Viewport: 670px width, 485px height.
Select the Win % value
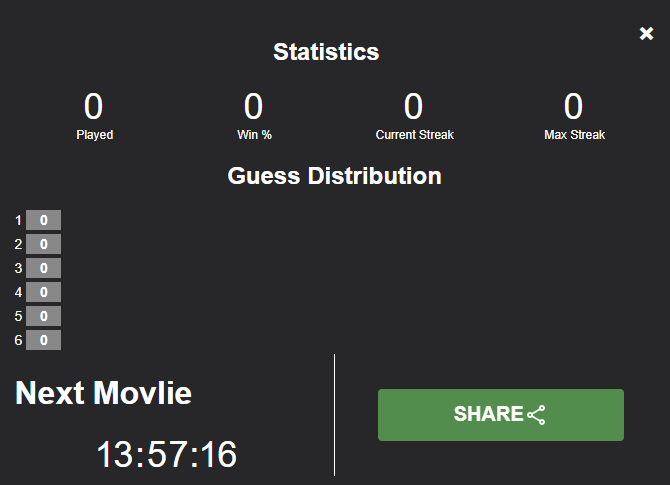(x=253, y=106)
